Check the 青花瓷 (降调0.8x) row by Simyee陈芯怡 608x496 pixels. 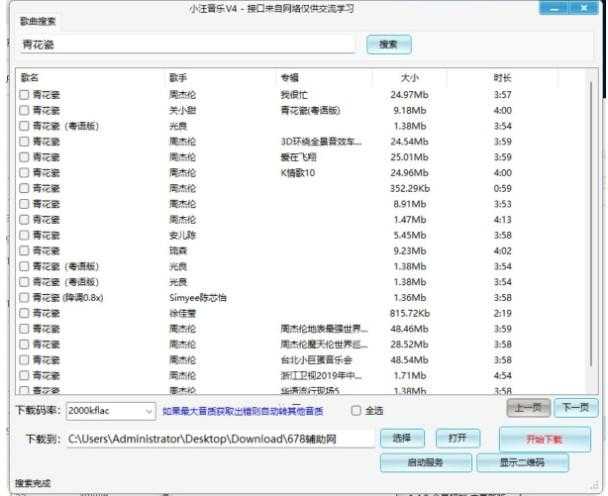pyautogui.click(x=24, y=297)
